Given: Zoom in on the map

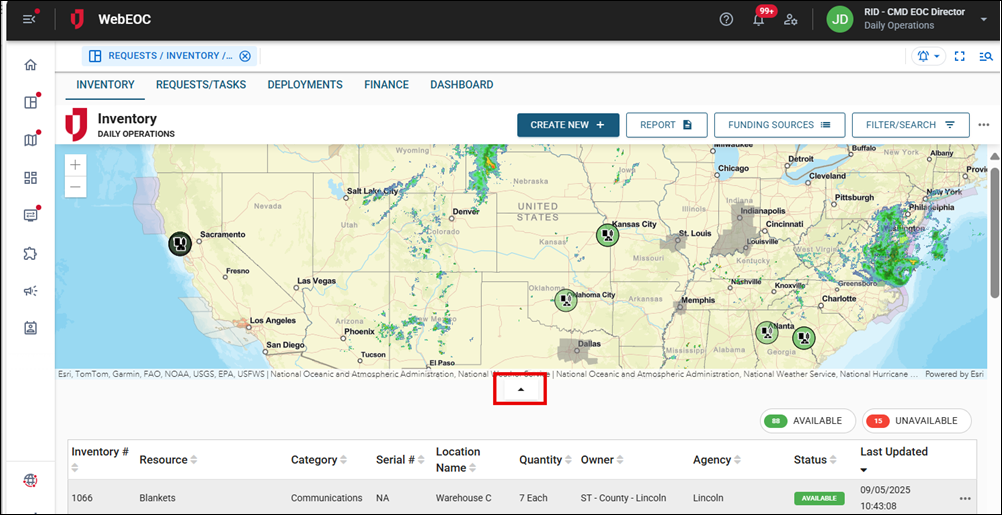Looking at the screenshot, I should coord(75,165).
